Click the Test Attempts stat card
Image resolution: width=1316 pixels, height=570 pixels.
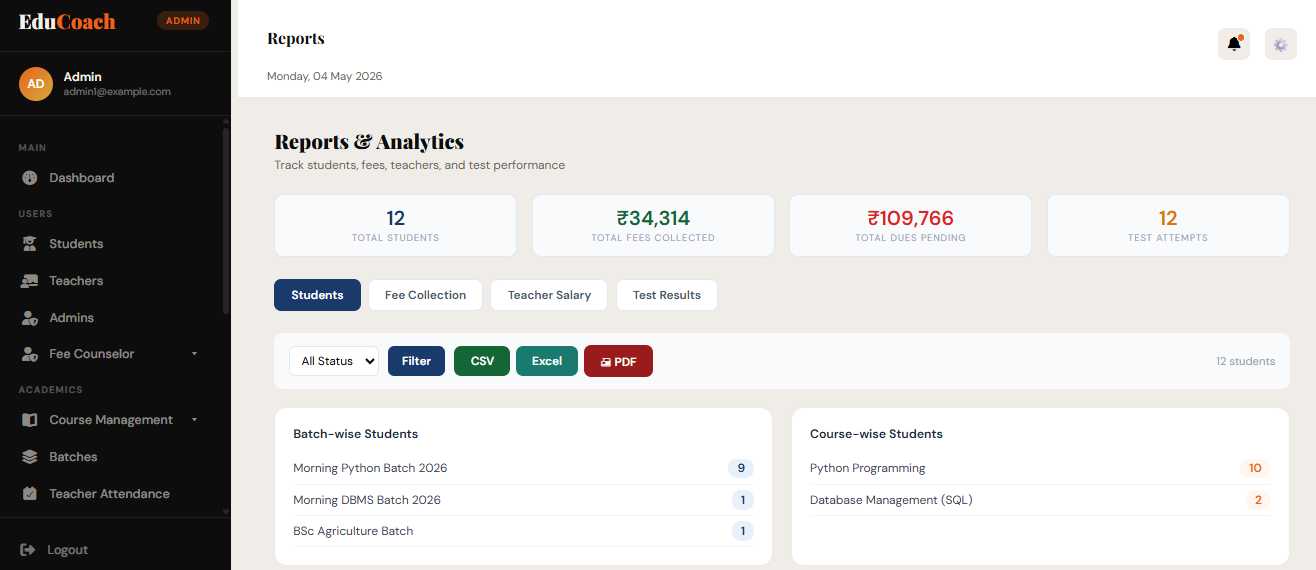click(1168, 225)
